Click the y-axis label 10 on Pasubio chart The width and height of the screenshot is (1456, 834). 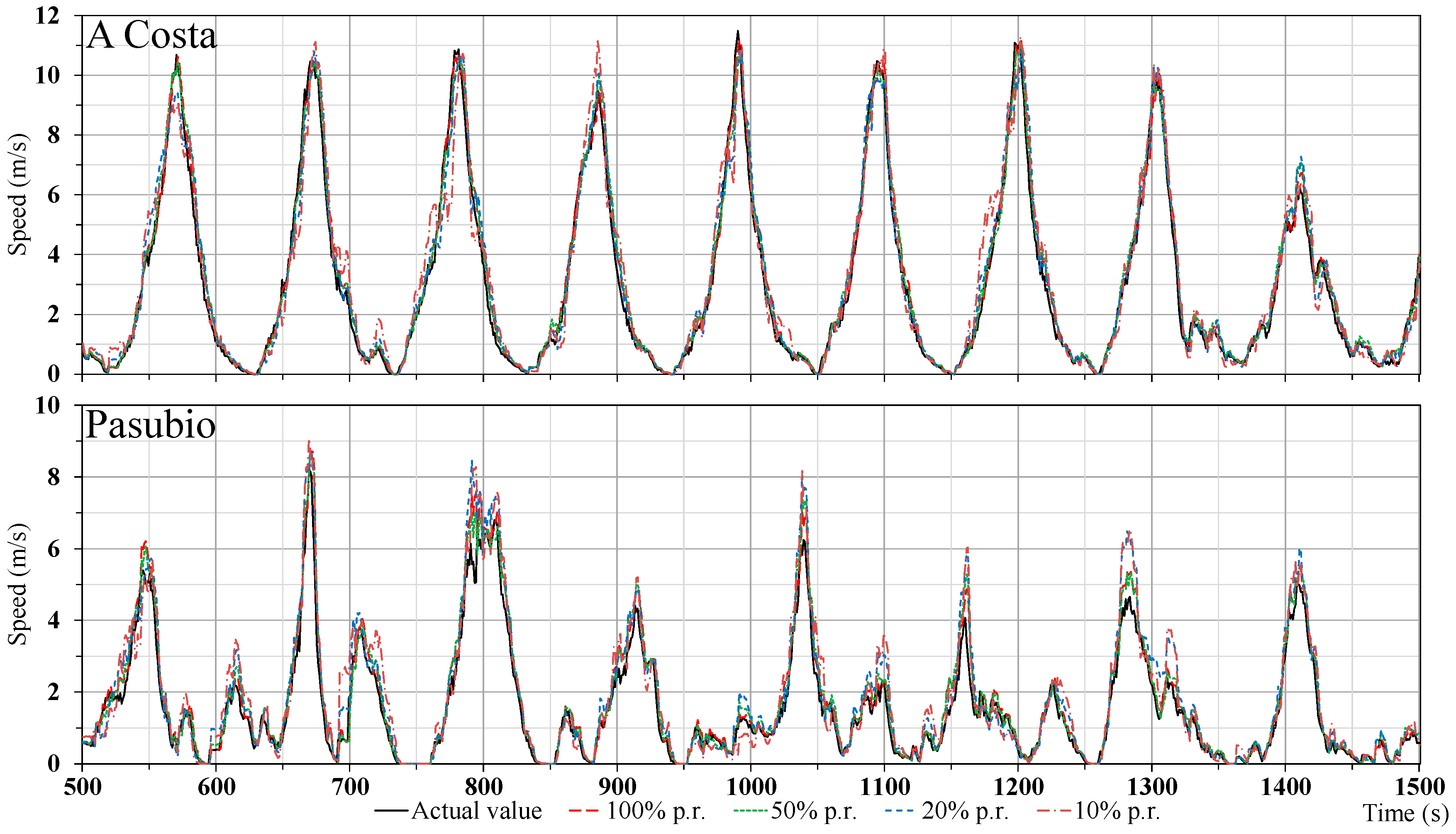(47, 406)
